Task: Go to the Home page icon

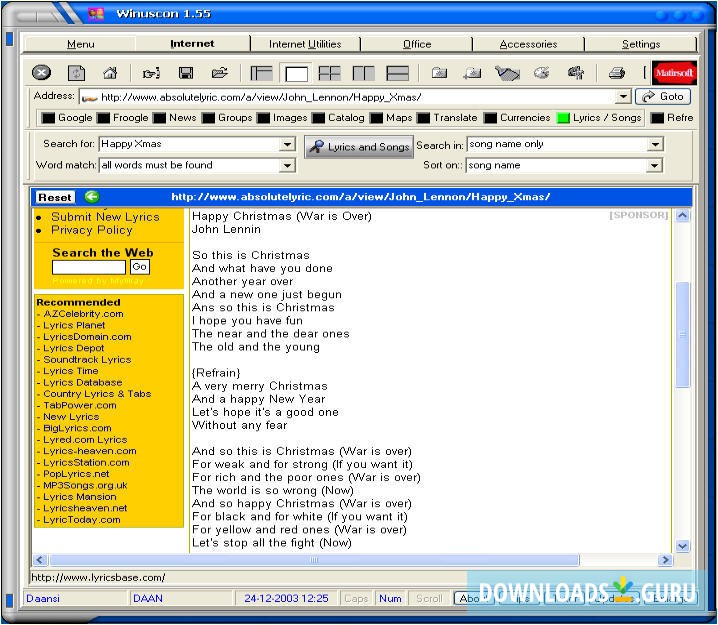Action: pyautogui.click(x=110, y=73)
